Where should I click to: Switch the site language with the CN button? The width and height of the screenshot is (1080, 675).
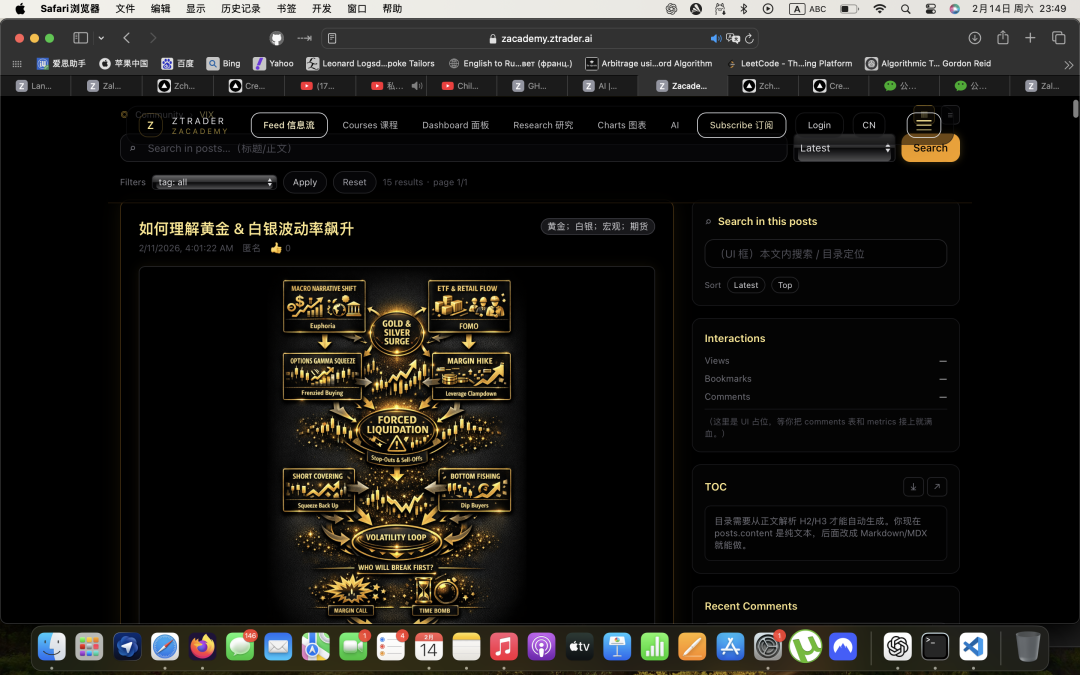(x=869, y=125)
